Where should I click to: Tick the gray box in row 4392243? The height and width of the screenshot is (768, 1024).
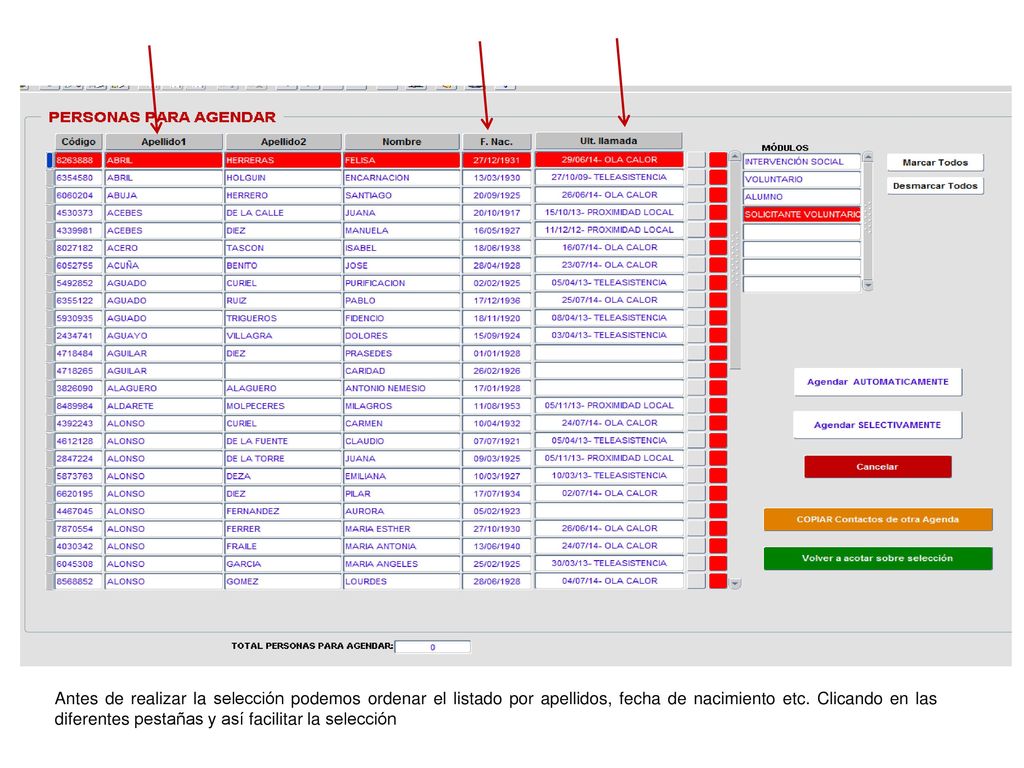(697, 424)
